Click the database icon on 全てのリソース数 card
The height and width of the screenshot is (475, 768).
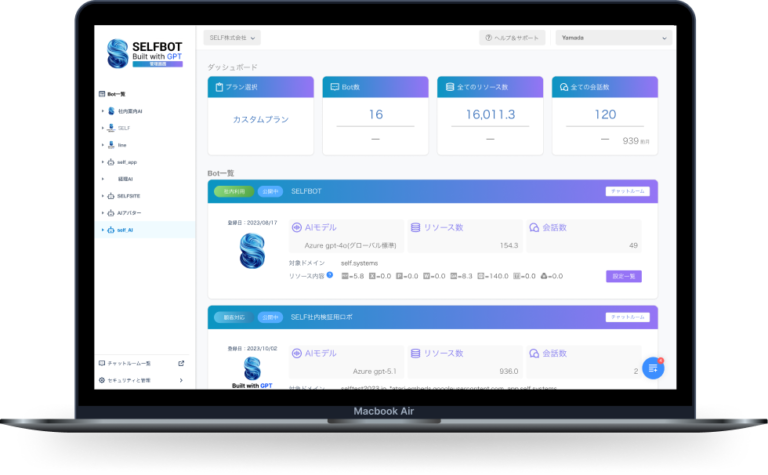(449, 87)
